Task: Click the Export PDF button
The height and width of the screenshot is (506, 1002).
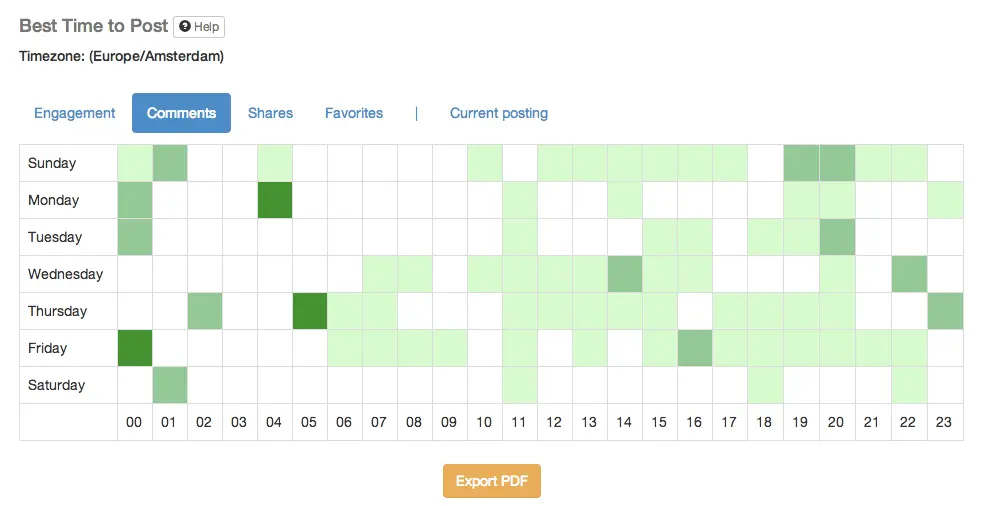Action: click(492, 481)
